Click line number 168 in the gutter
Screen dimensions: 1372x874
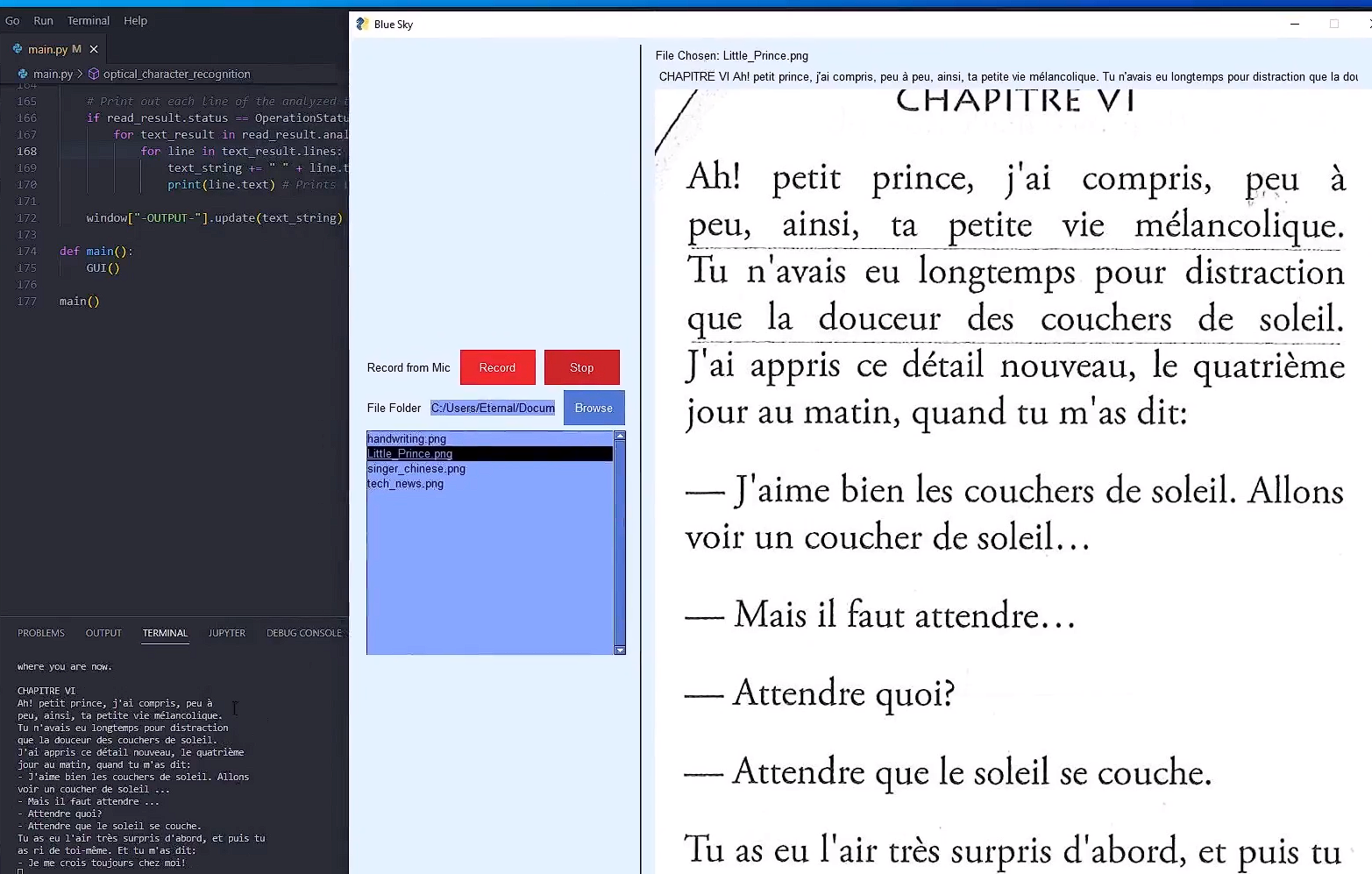click(x=27, y=151)
